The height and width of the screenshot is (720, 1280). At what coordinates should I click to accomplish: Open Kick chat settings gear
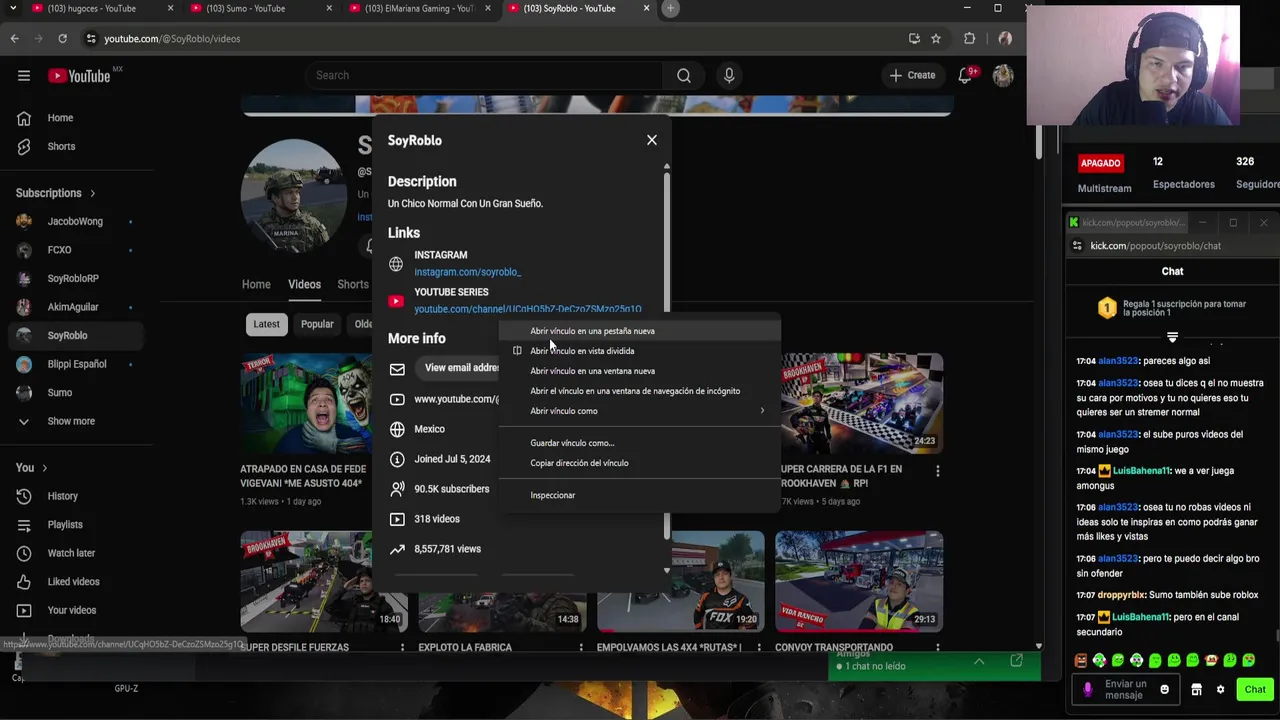tap(1220, 689)
